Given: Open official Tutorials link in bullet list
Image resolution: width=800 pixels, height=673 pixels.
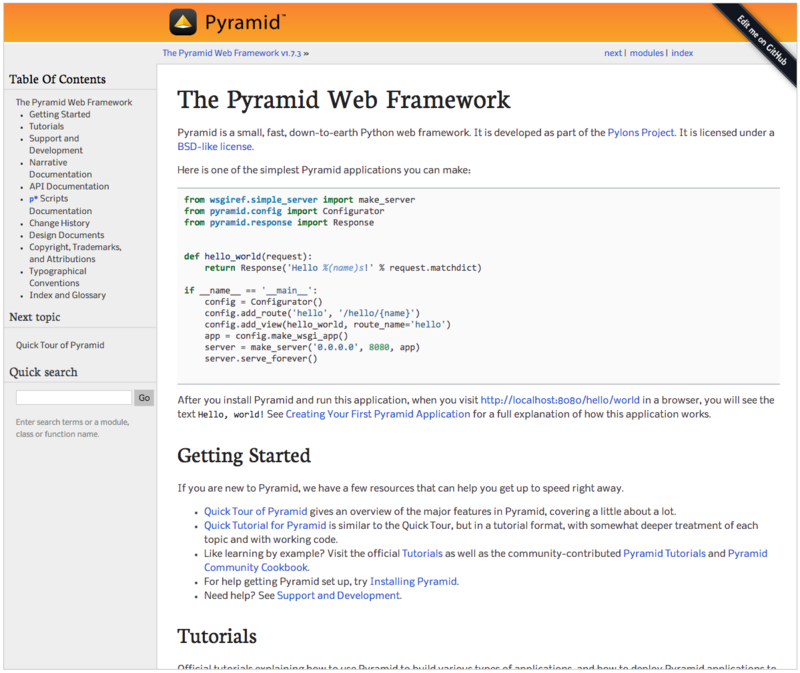Looking at the screenshot, I should point(422,554).
